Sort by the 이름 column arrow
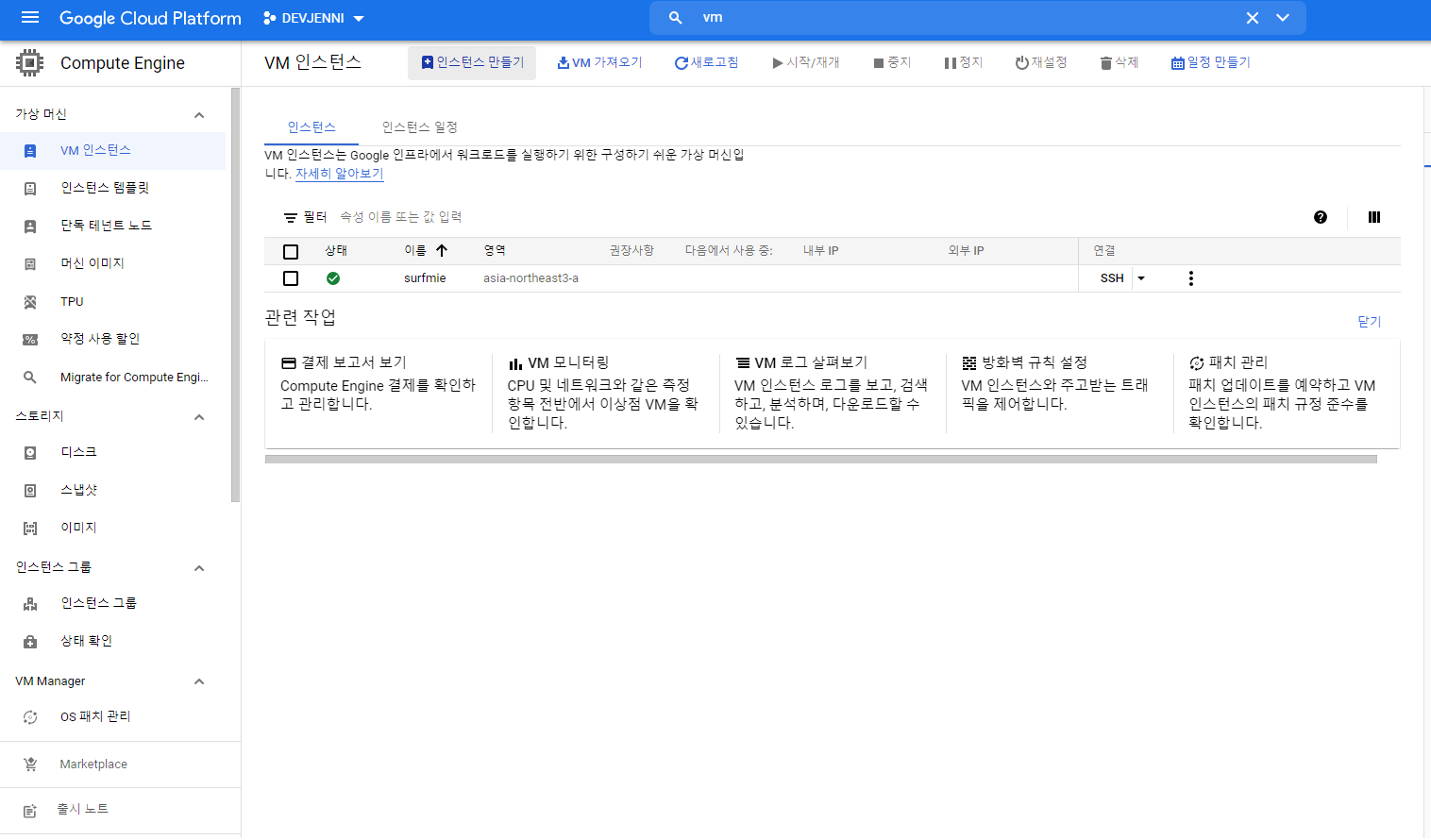Image resolution: width=1431 pixels, height=840 pixels. tap(441, 250)
